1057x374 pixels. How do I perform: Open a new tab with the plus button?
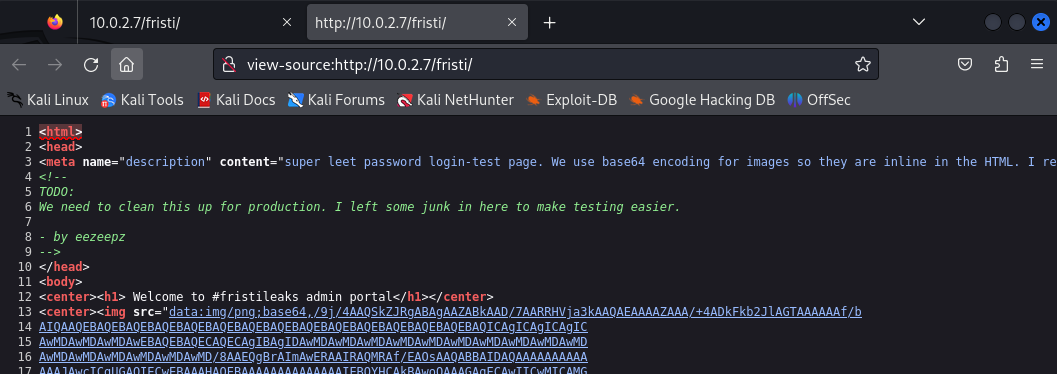pos(549,22)
